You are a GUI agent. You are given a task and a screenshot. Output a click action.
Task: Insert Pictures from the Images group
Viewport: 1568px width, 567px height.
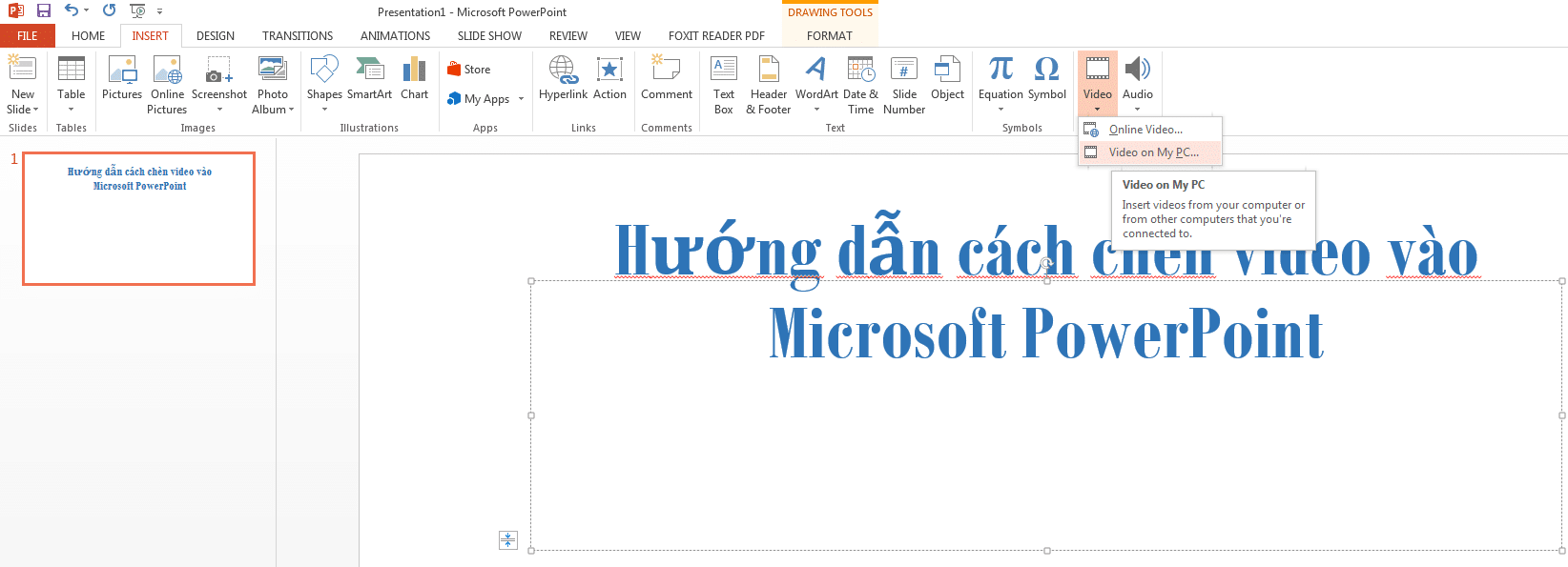click(122, 77)
